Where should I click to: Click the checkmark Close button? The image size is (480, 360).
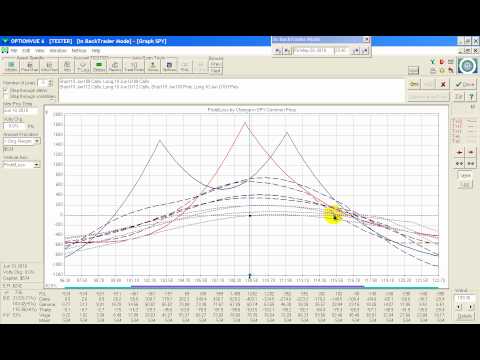pos(465,84)
